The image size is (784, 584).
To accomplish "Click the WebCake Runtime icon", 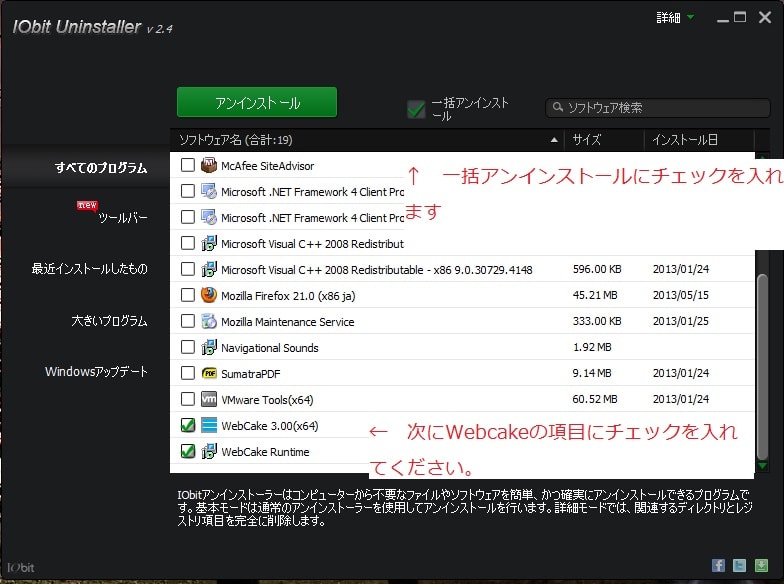I will pyautogui.click(x=209, y=451).
